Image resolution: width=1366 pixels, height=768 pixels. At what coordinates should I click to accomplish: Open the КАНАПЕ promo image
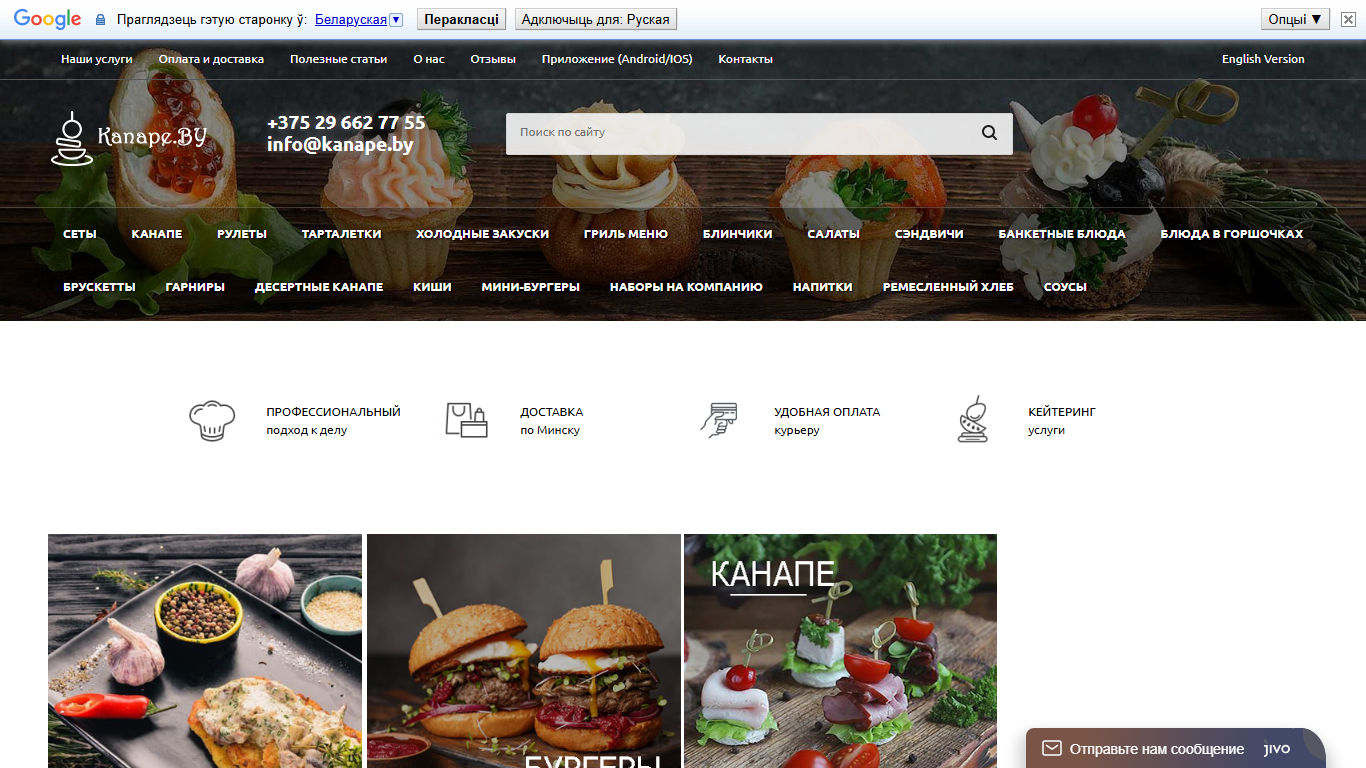pos(840,651)
